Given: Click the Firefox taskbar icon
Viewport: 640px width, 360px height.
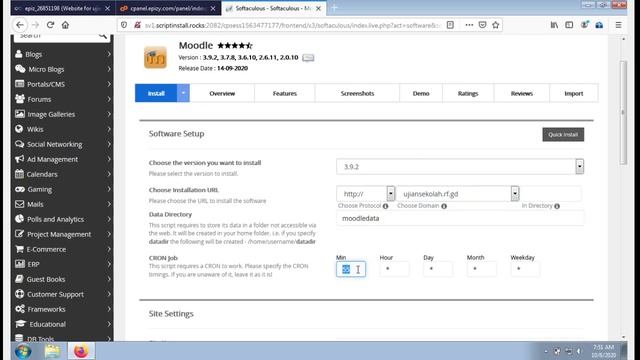Looking at the screenshot, I should click(81, 351).
